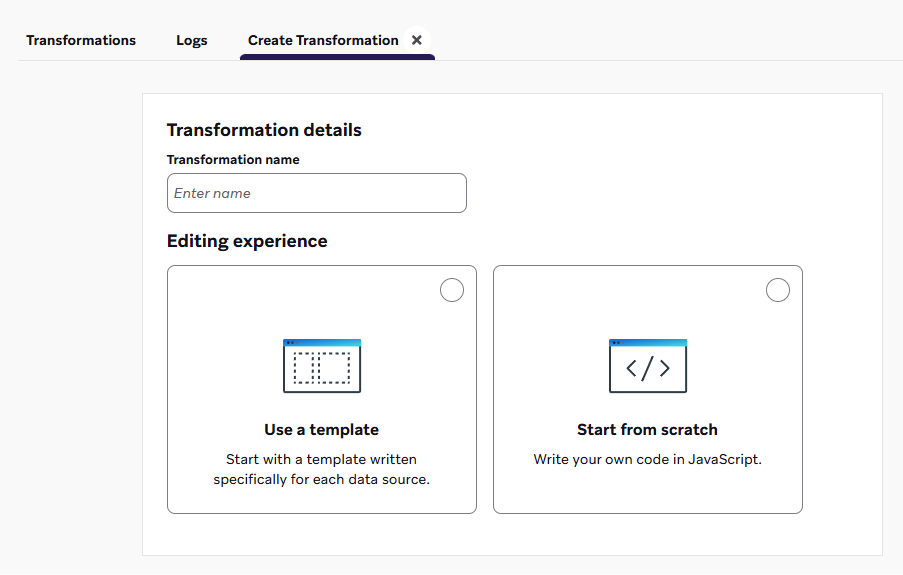Select the Use a template radio button
This screenshot has height=575, width=903.
tap(452, 290)
